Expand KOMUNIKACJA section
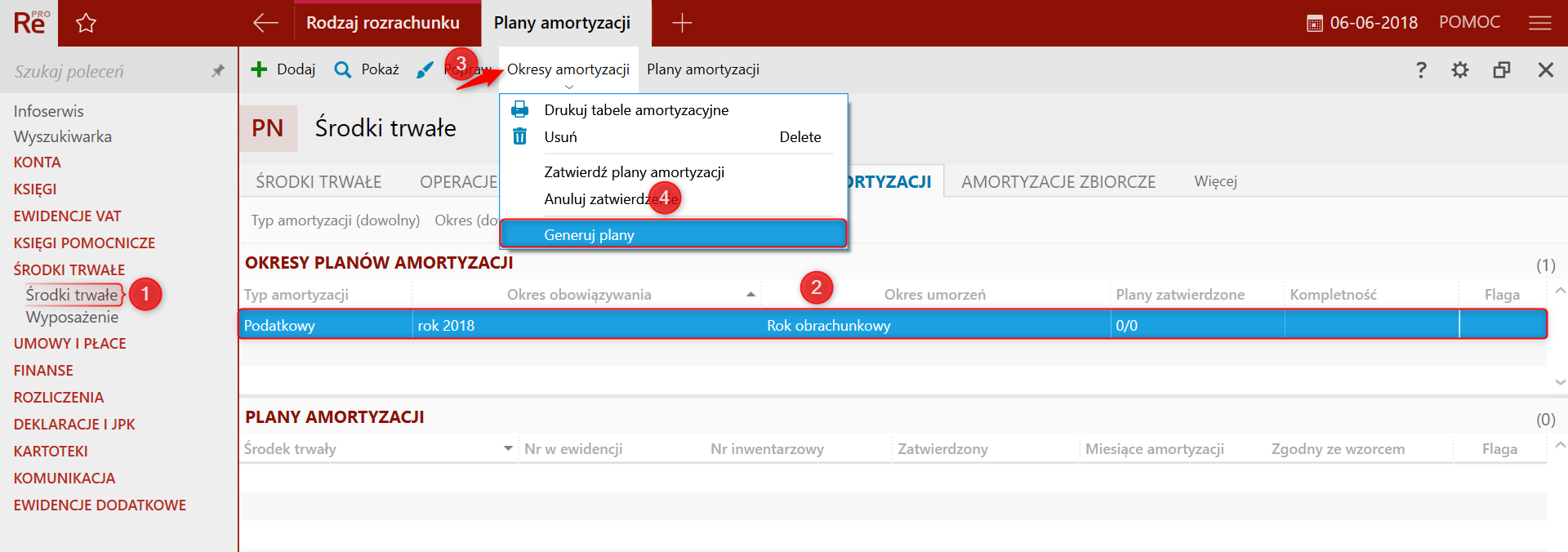 click(64, 479)
